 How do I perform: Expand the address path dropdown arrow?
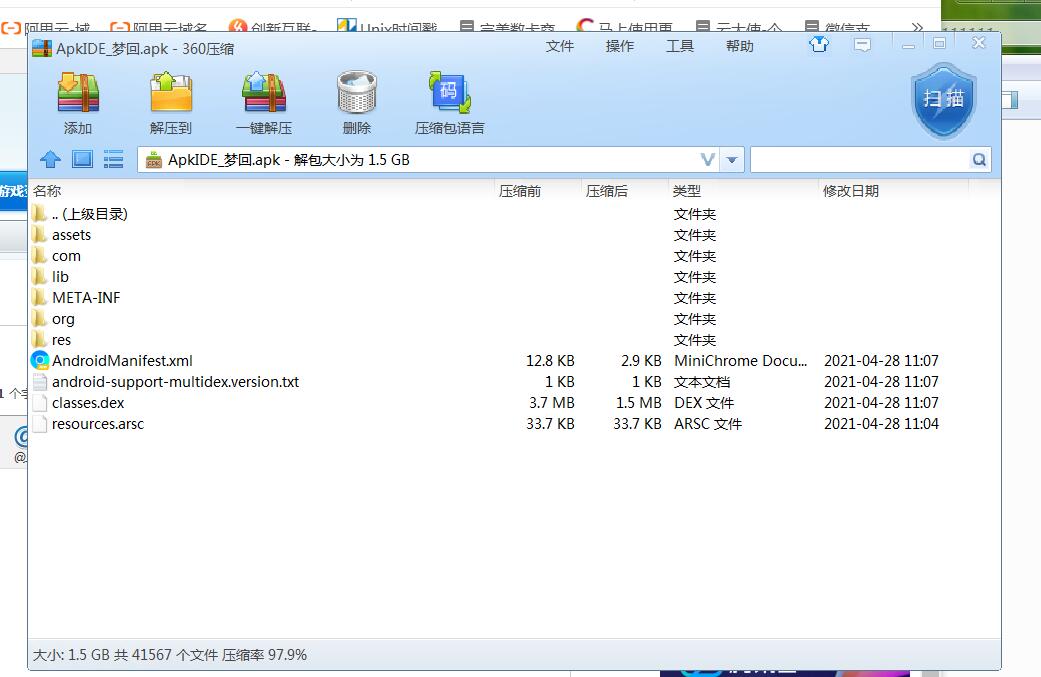click(732, 160)
